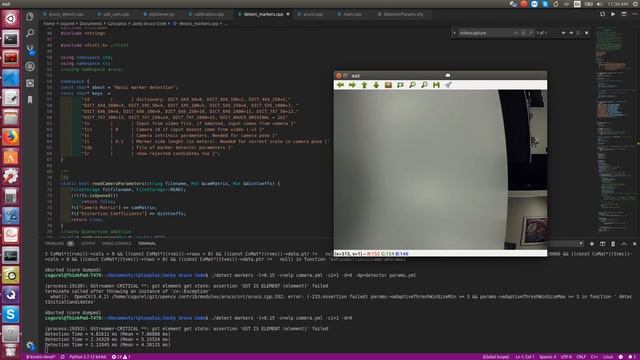Kill the terminal with the trash icon

613,244
